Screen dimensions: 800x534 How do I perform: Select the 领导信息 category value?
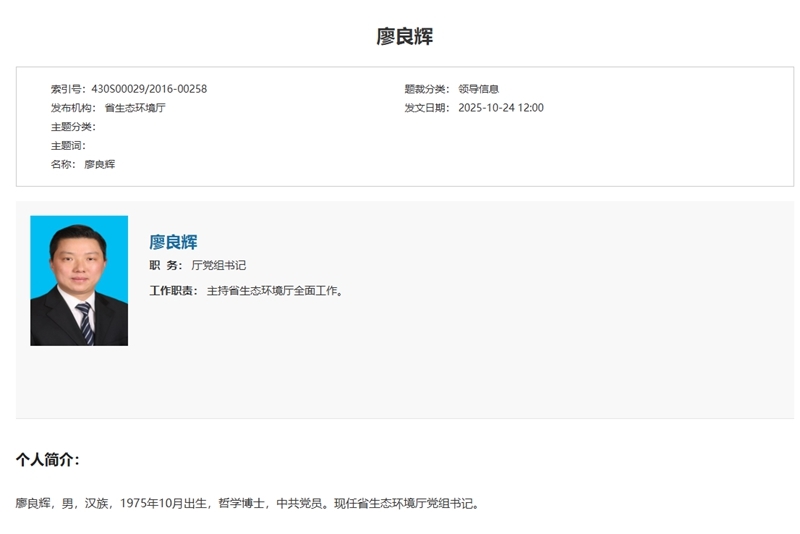[x=478, y=89]
